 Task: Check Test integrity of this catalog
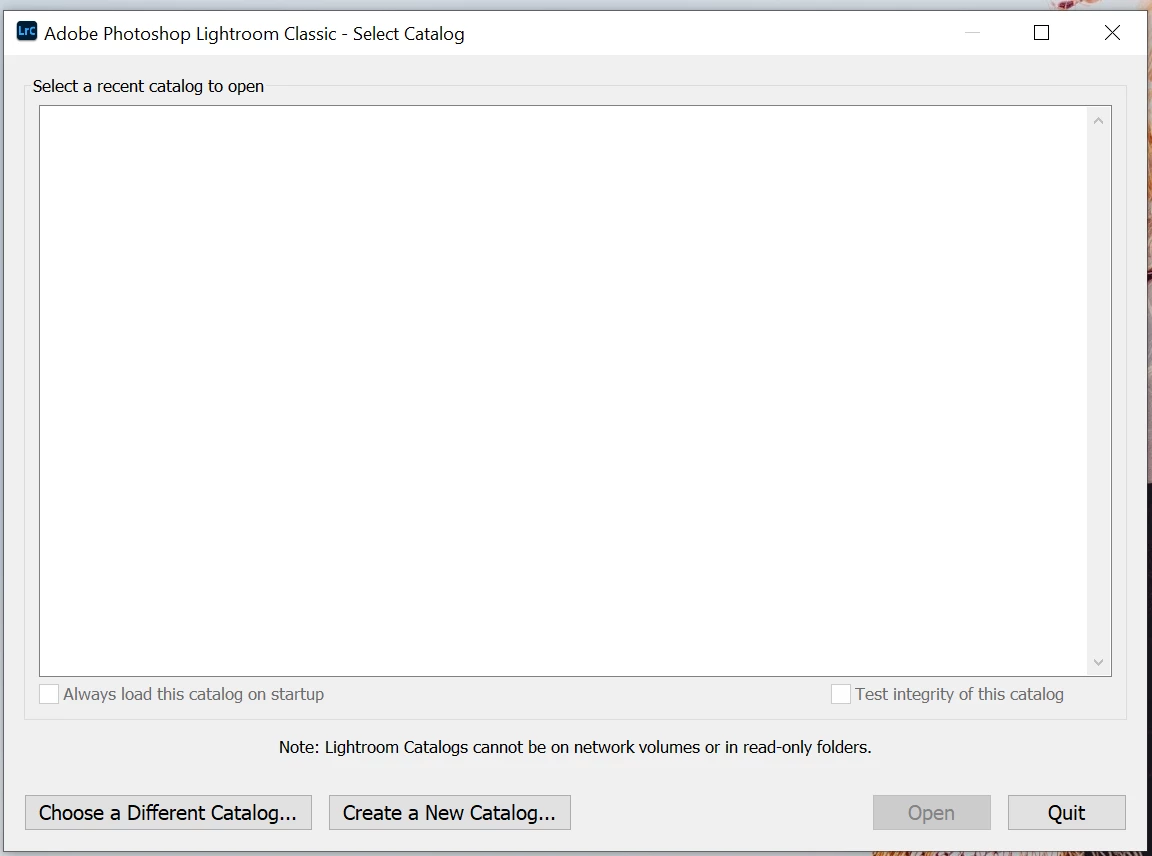pyautogui.click(x=840, y=694)
